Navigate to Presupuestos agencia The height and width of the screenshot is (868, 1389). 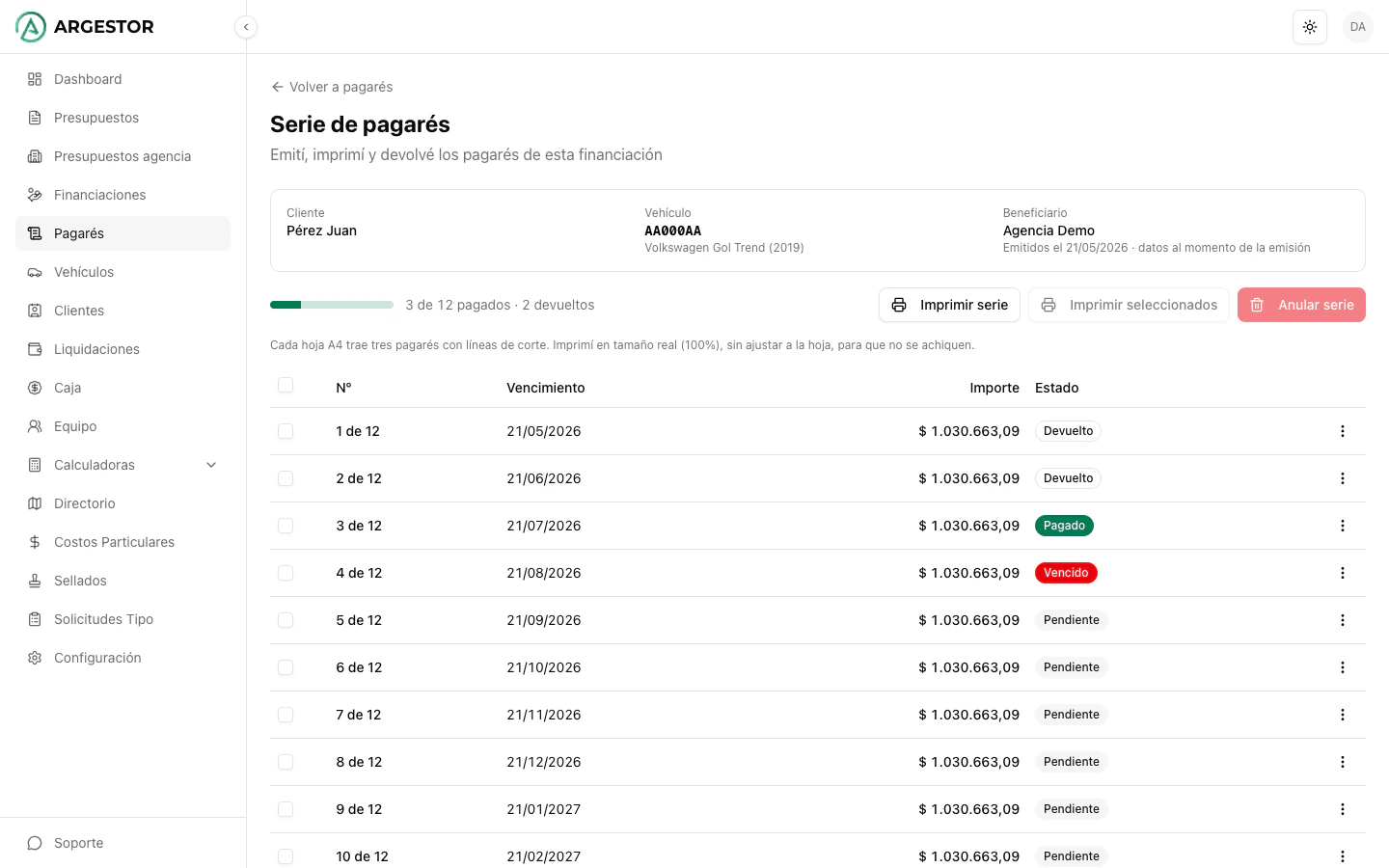point(123,156)
